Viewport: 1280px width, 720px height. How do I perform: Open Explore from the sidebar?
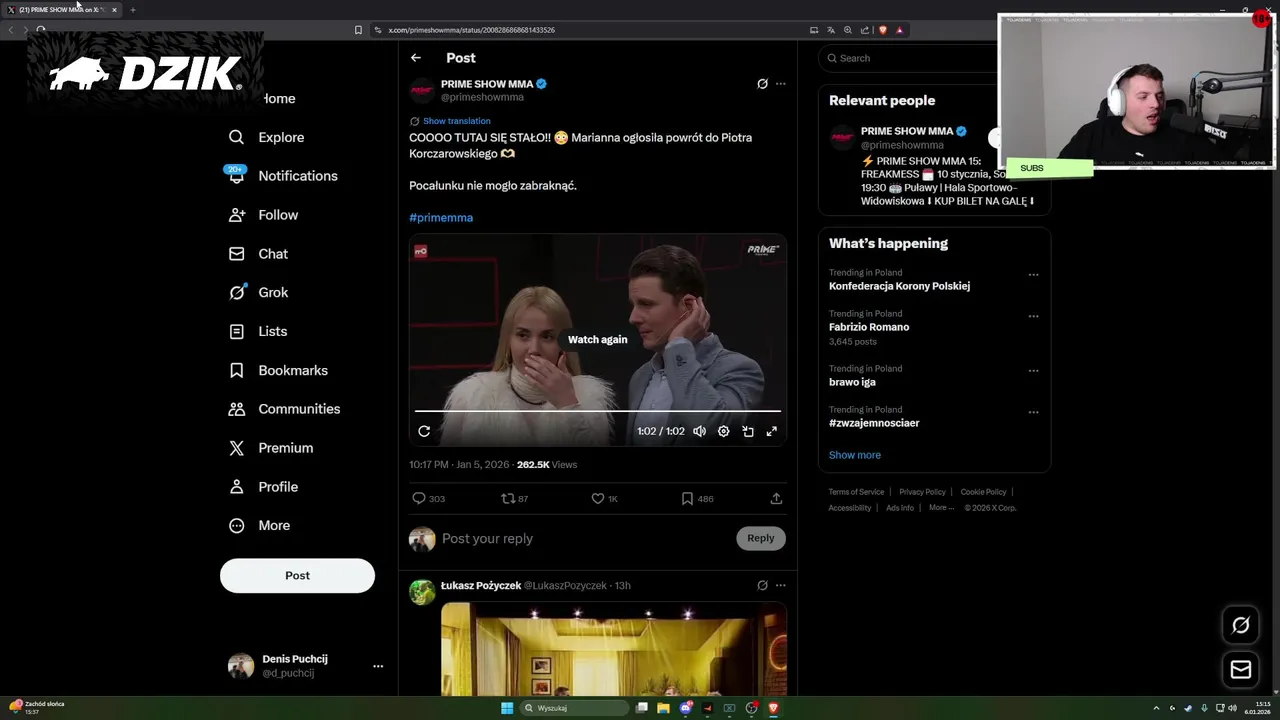[266, 137]
